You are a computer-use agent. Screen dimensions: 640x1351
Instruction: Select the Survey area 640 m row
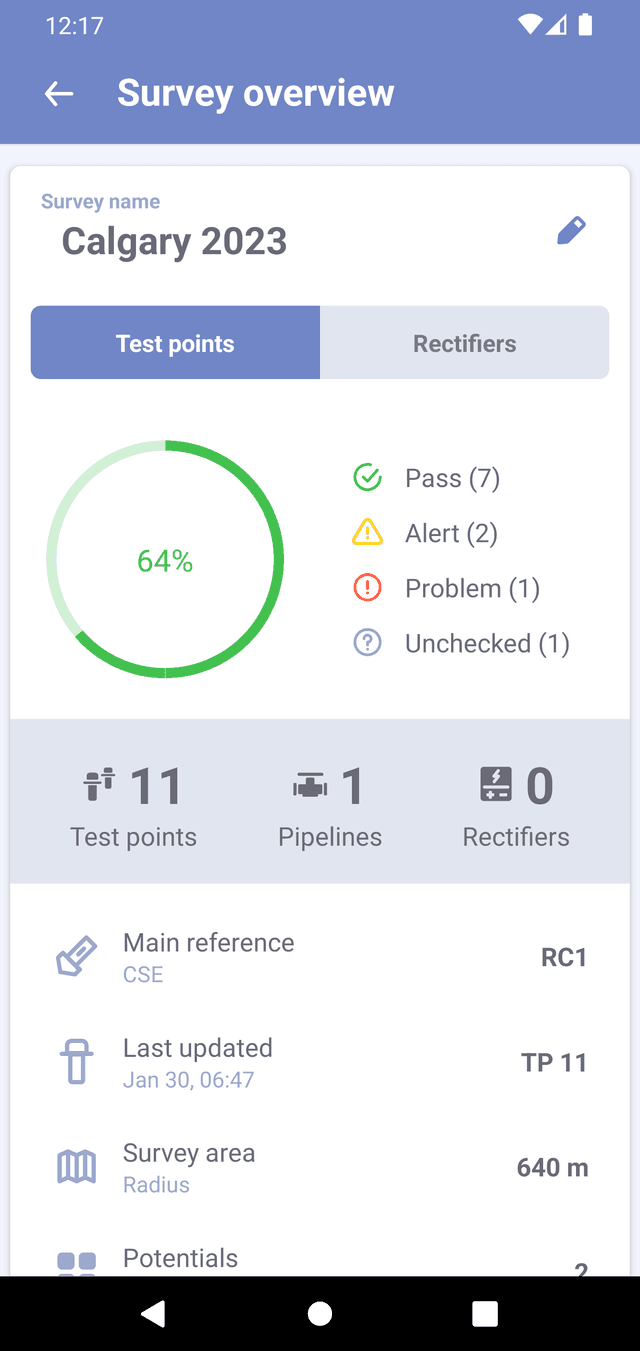320,1167
